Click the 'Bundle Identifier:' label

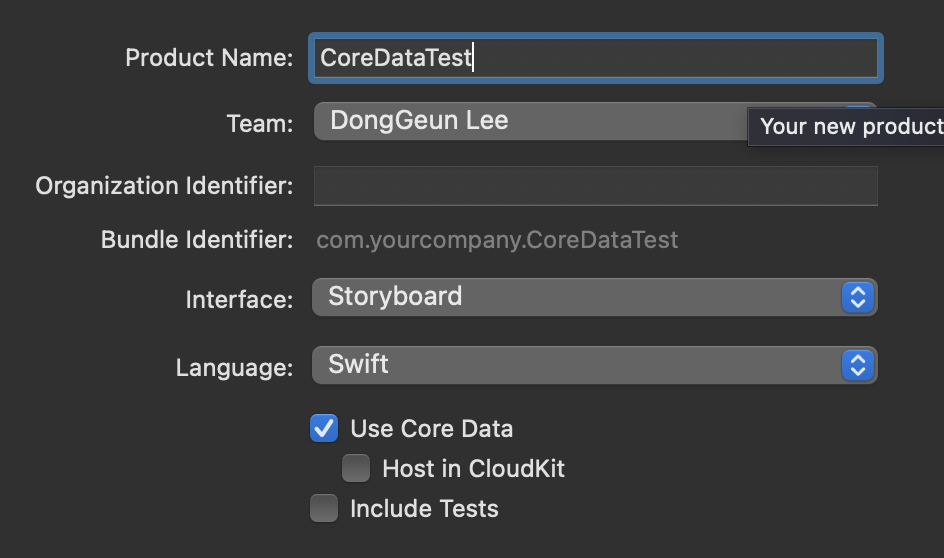pos(197,240)
